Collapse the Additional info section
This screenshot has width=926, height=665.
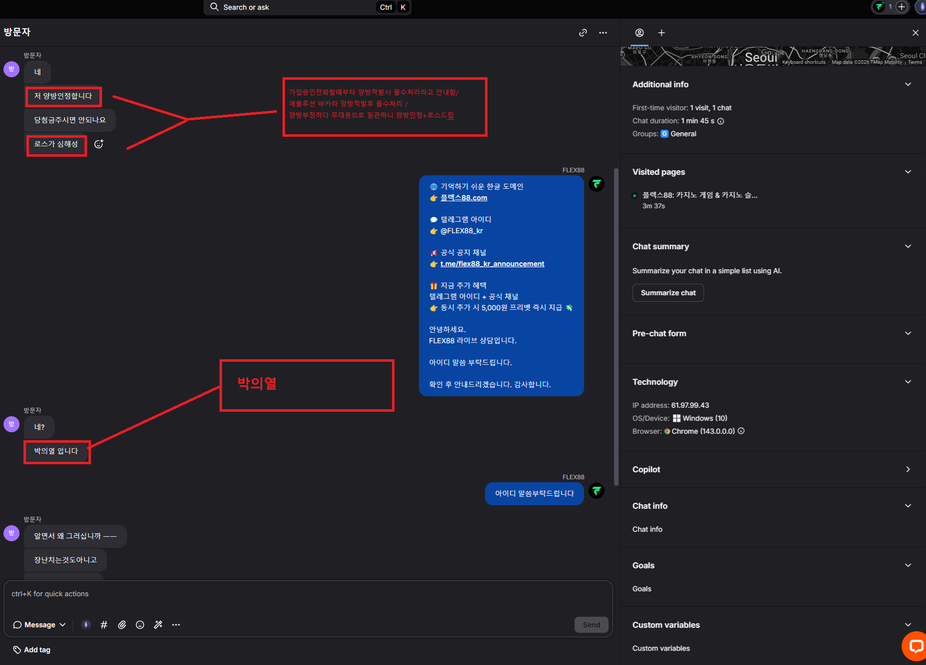(x=908, y=85)
